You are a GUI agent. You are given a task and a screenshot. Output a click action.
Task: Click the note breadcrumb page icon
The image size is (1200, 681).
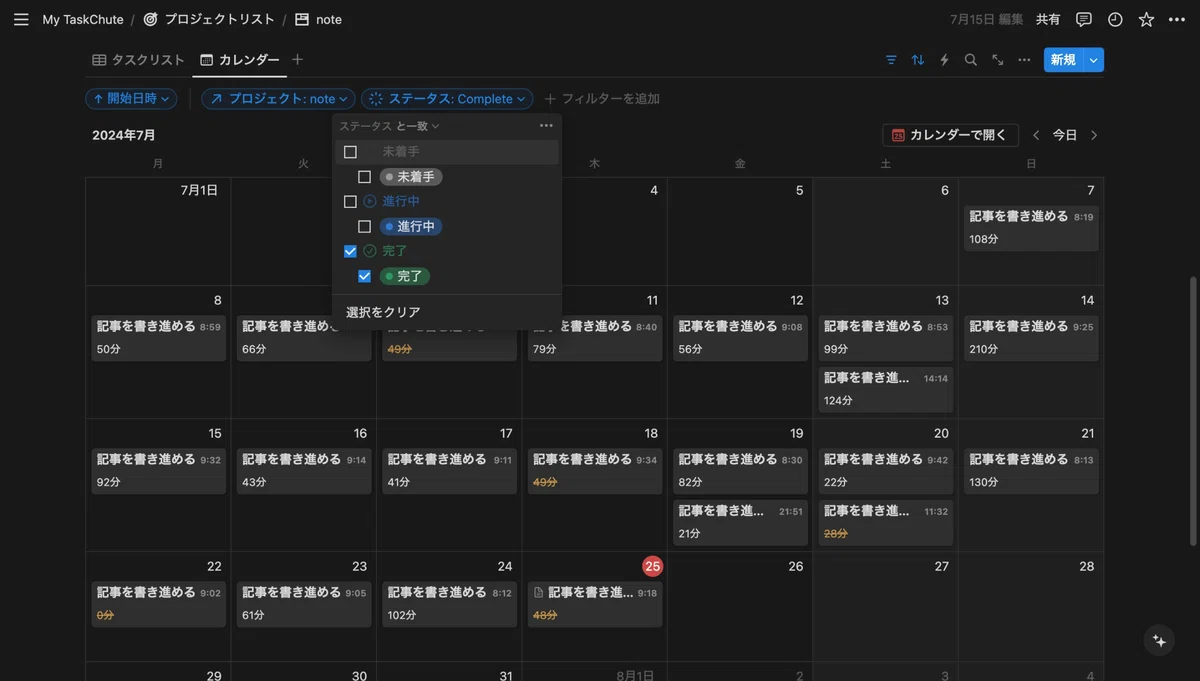(302, 19)
